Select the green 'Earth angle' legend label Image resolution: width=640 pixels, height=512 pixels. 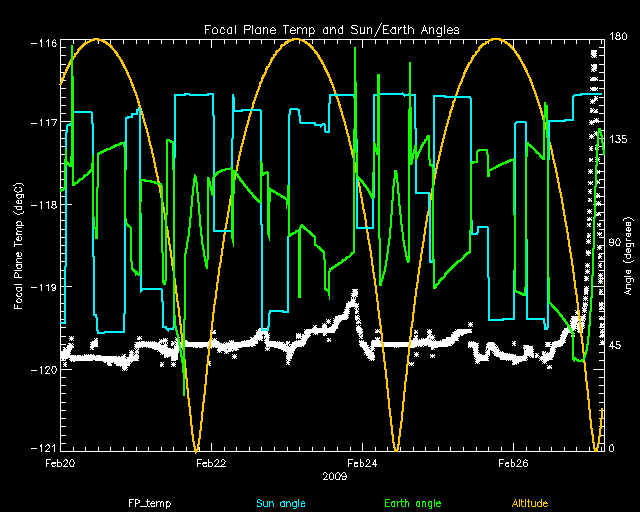click(412, 503)
